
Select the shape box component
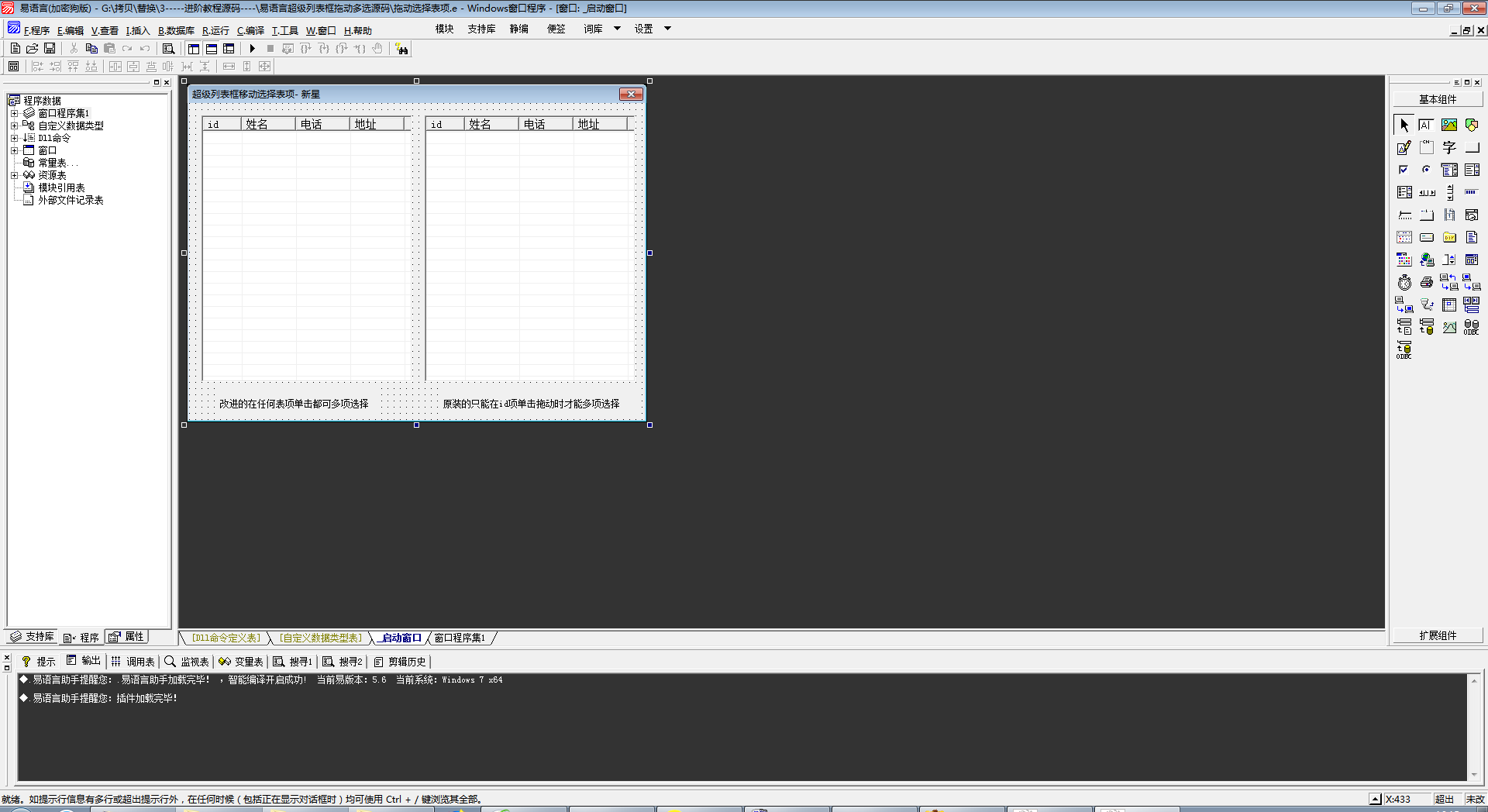[x=1472, y=125]
